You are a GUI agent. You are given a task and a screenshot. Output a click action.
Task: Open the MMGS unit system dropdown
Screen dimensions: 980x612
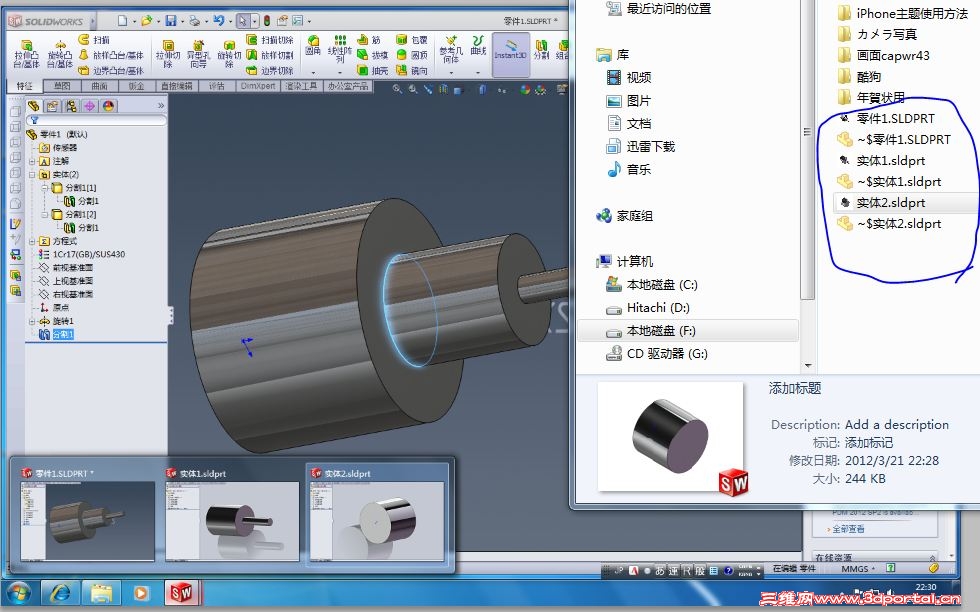click(858, 569)
